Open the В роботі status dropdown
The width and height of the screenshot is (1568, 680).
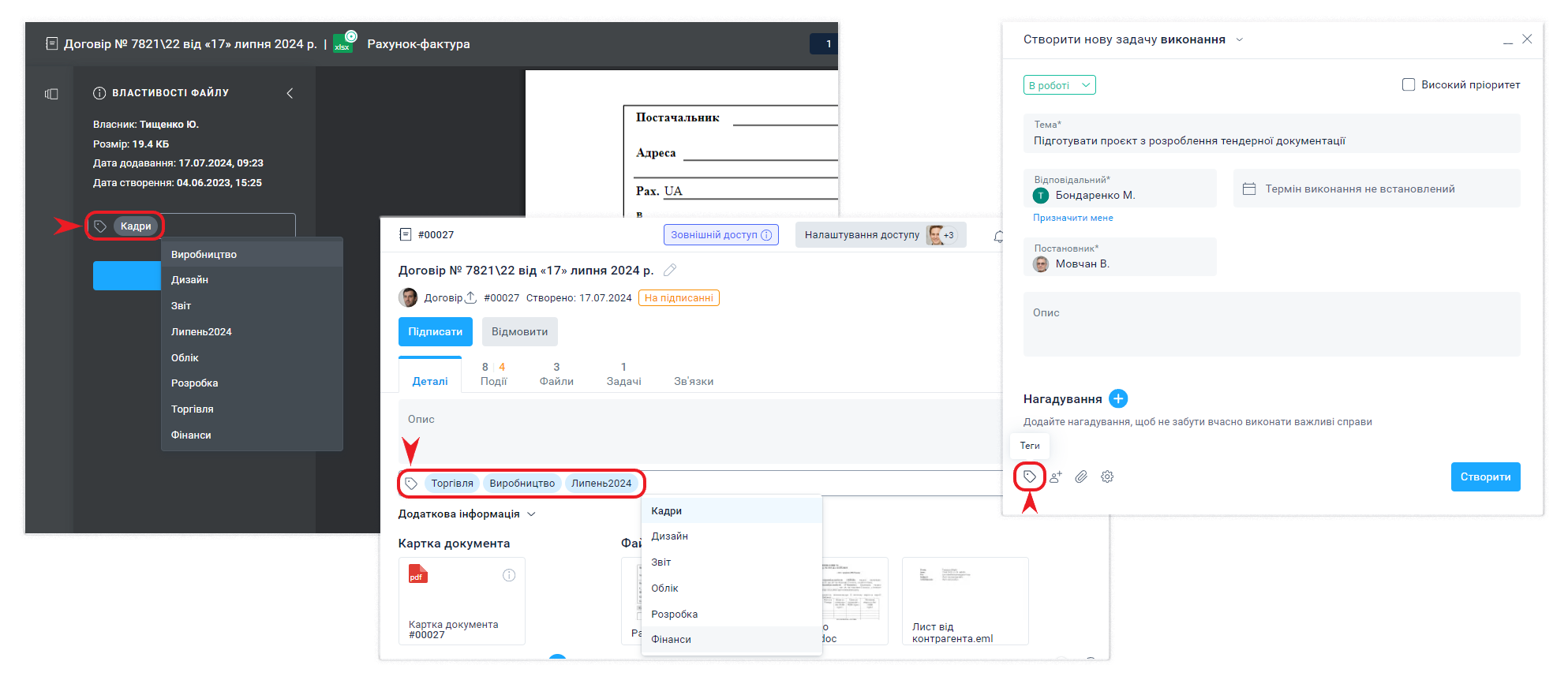tap(1059, 85)
